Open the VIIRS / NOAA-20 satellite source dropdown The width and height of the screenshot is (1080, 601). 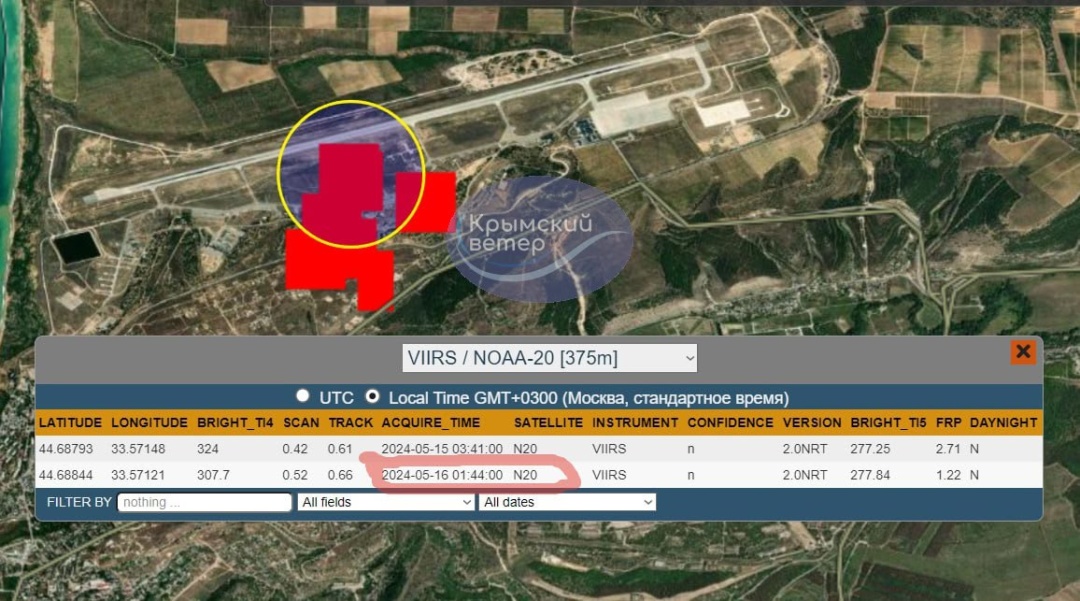[552, 357]
